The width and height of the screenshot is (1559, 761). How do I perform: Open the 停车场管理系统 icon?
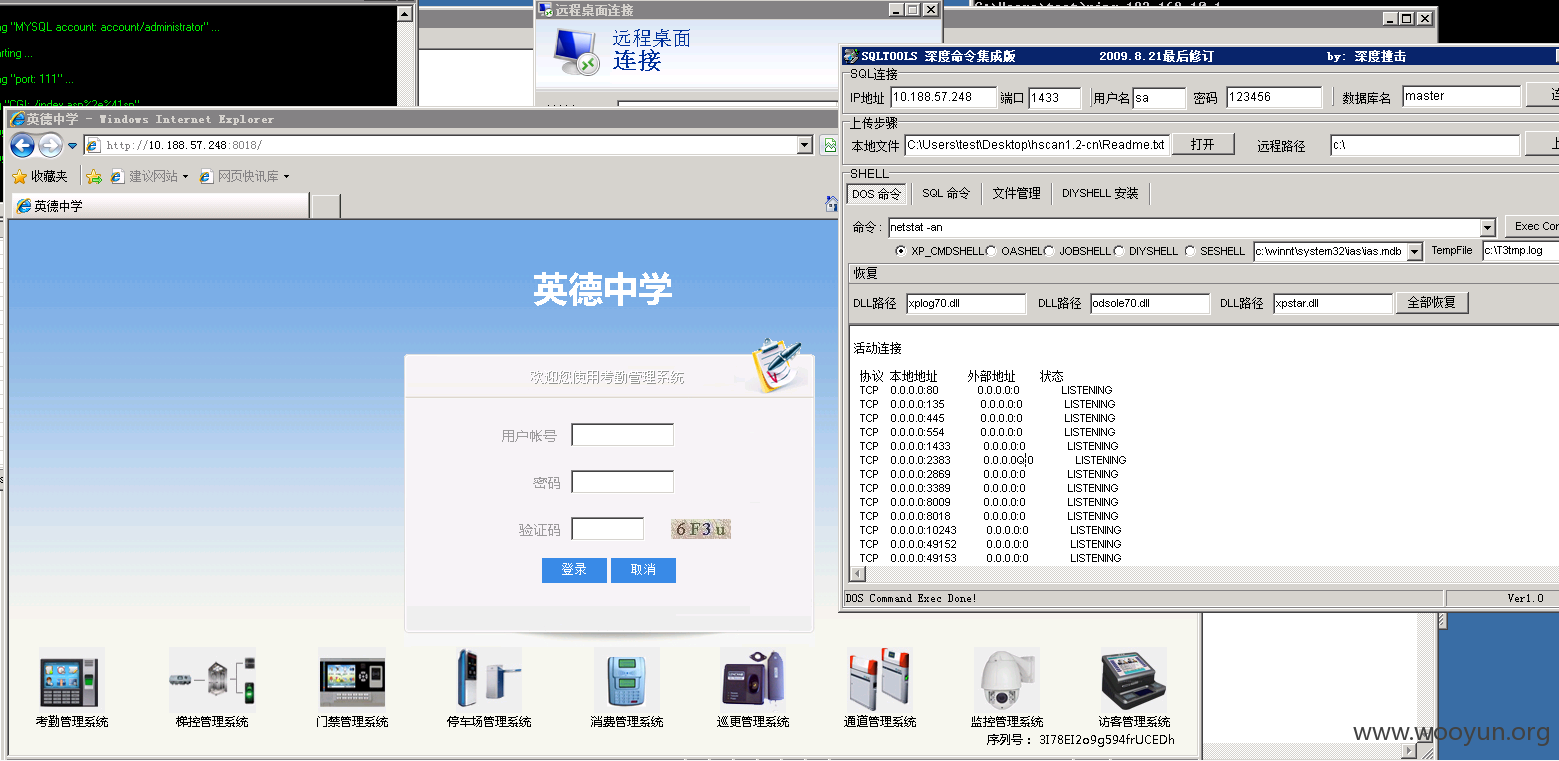pos(489,679)
